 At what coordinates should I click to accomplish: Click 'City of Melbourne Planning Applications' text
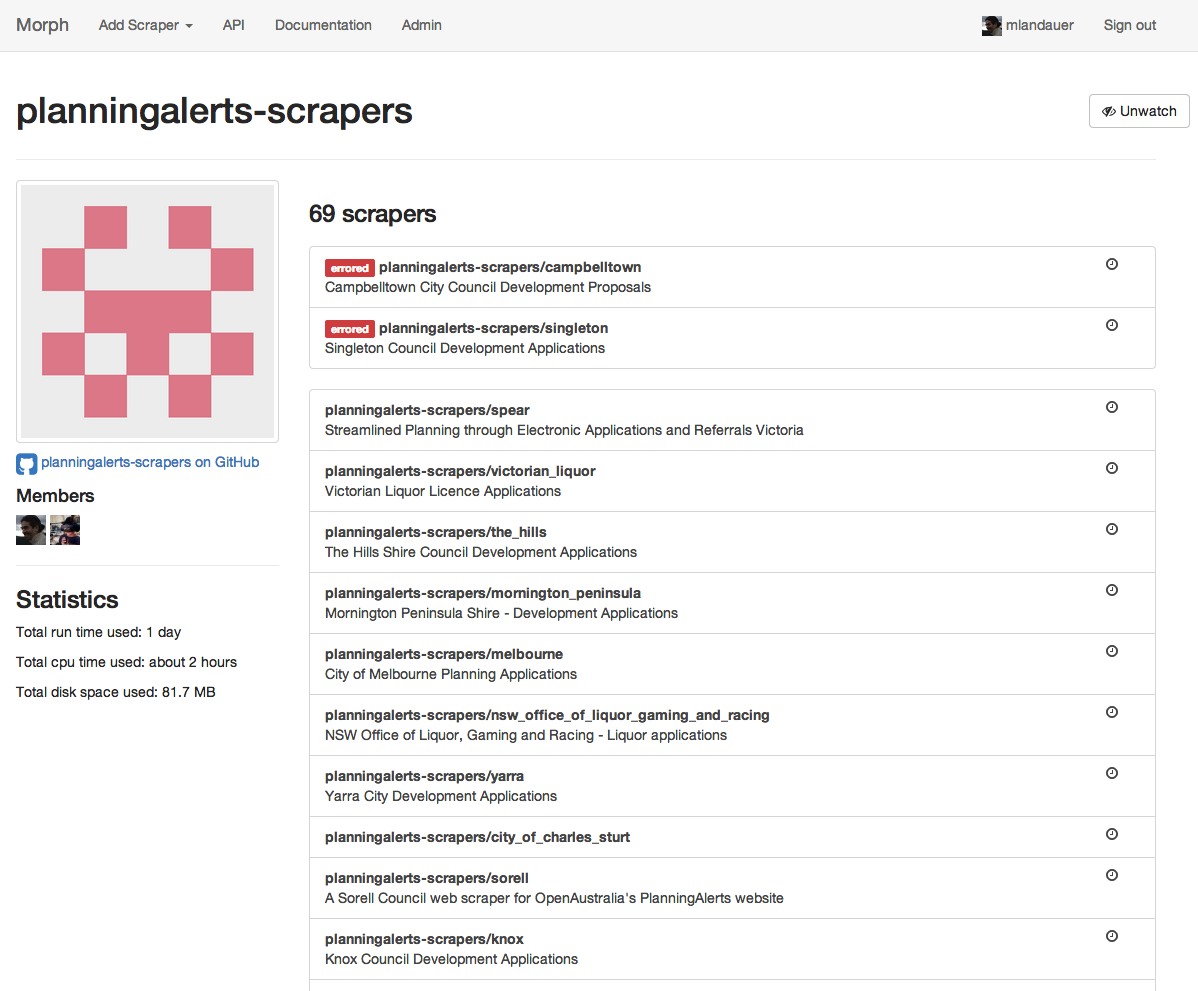(x=451, y=675)
